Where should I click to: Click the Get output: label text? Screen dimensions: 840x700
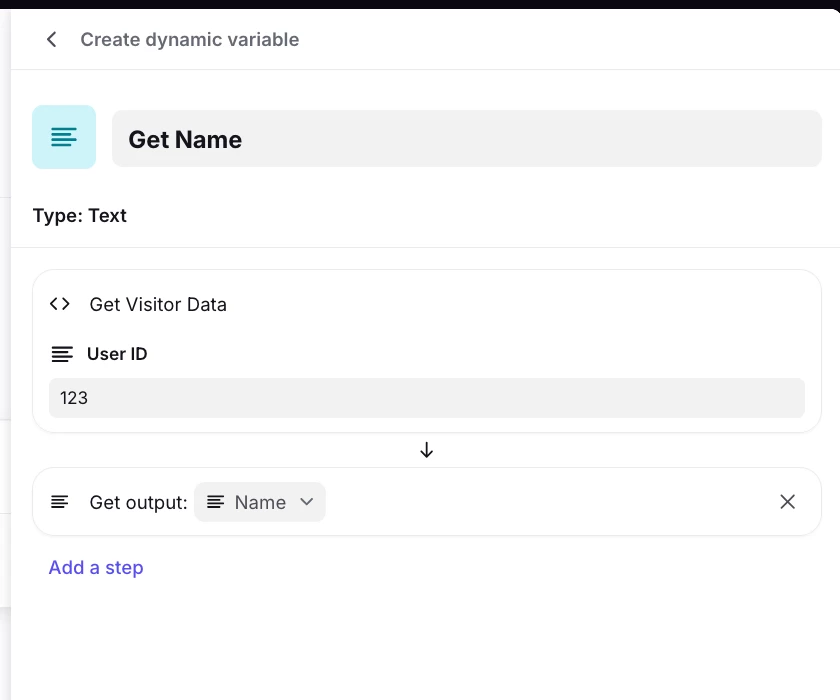point(138,502)
